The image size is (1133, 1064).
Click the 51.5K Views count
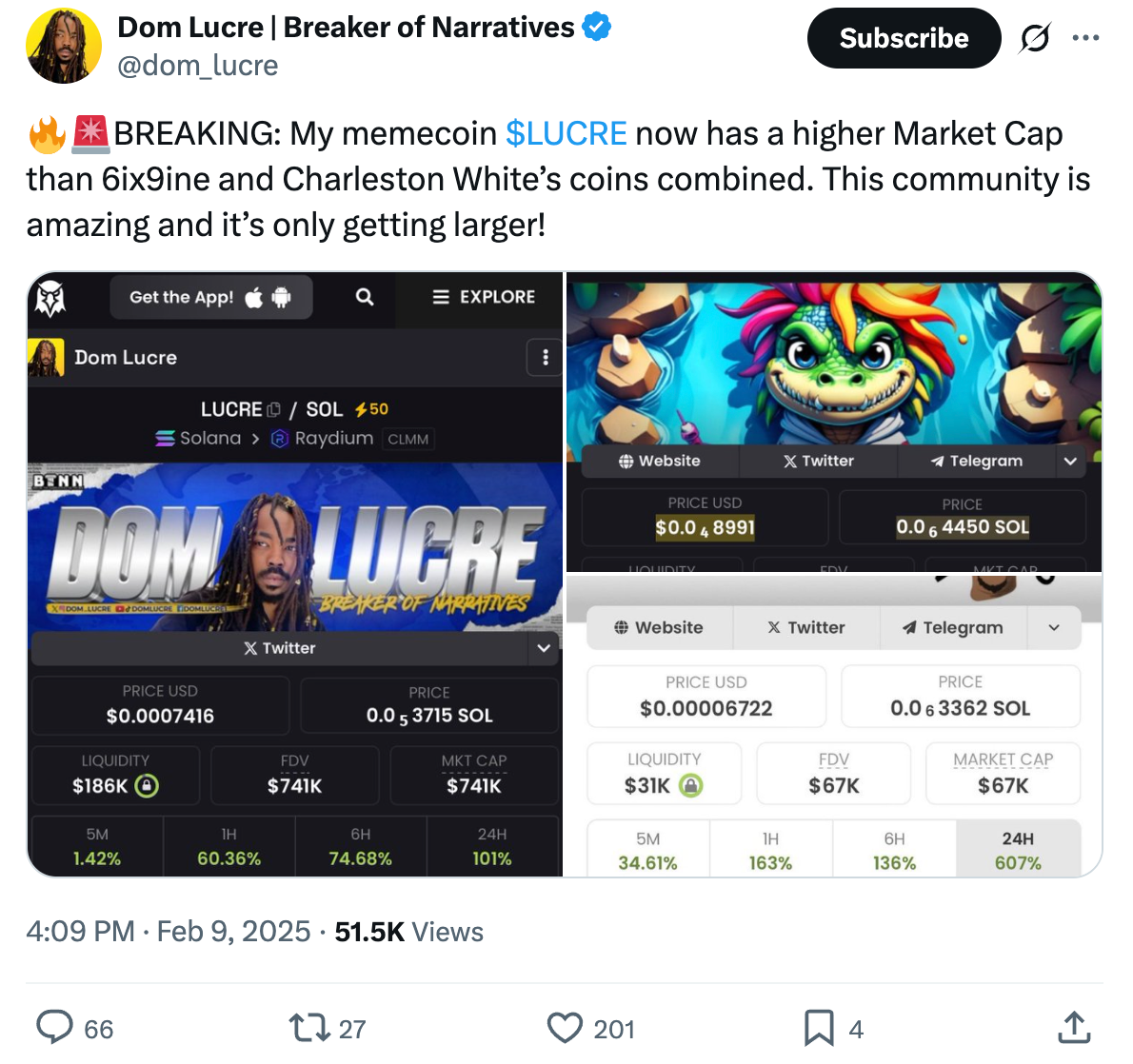click(409, 932)
